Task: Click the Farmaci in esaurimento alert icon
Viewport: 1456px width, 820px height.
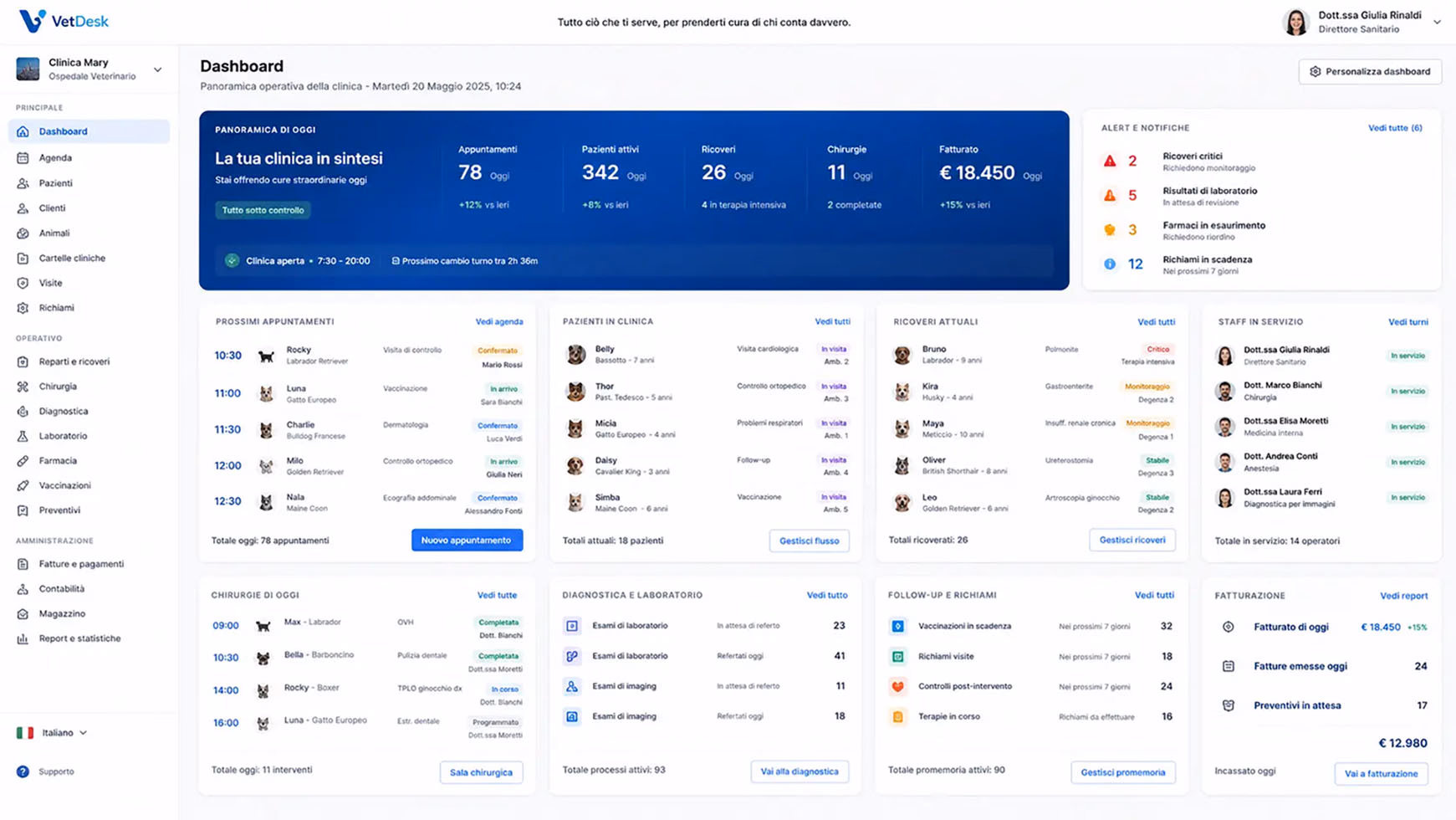Action: pos(1110,230)
